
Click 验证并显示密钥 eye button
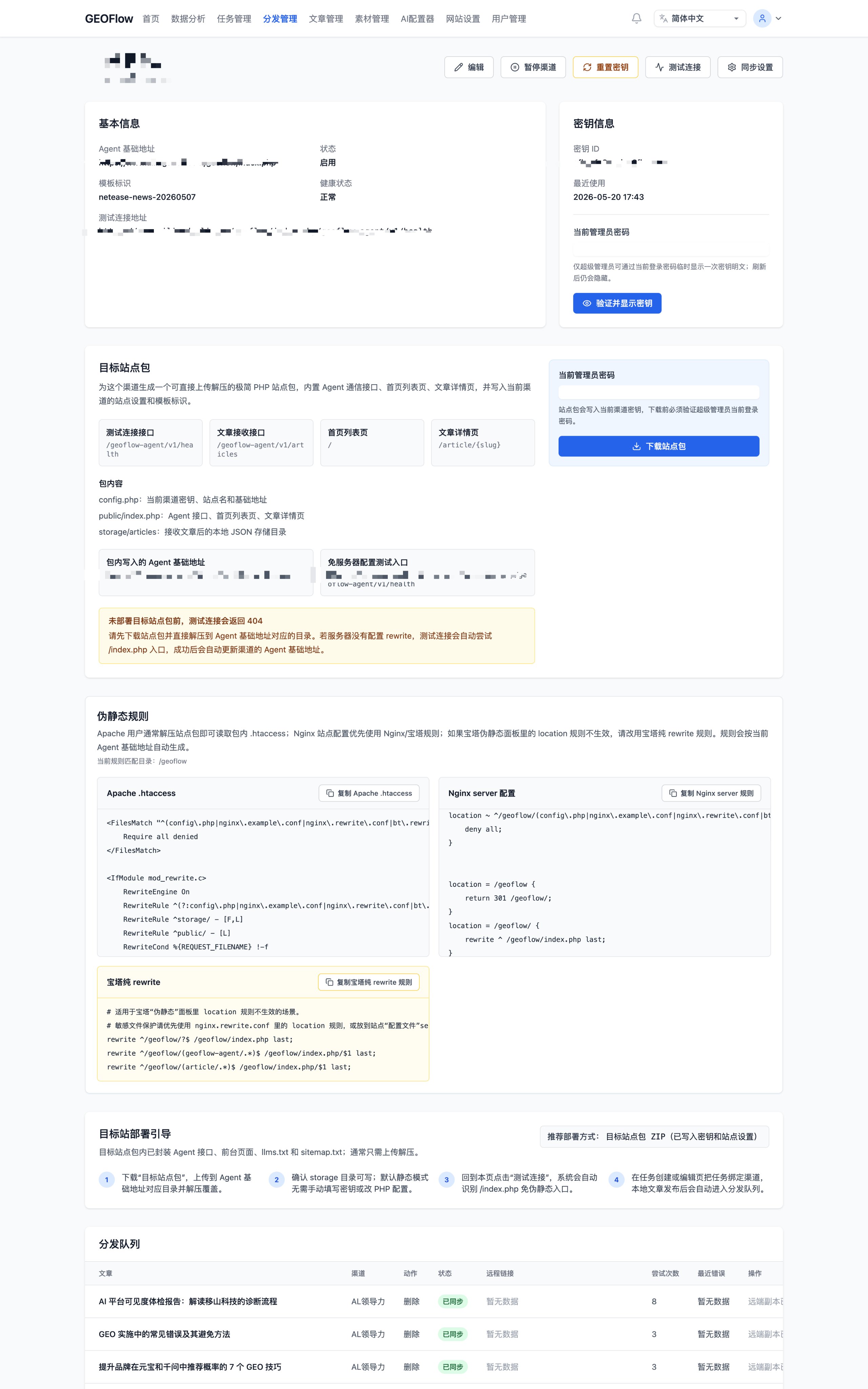617,303
